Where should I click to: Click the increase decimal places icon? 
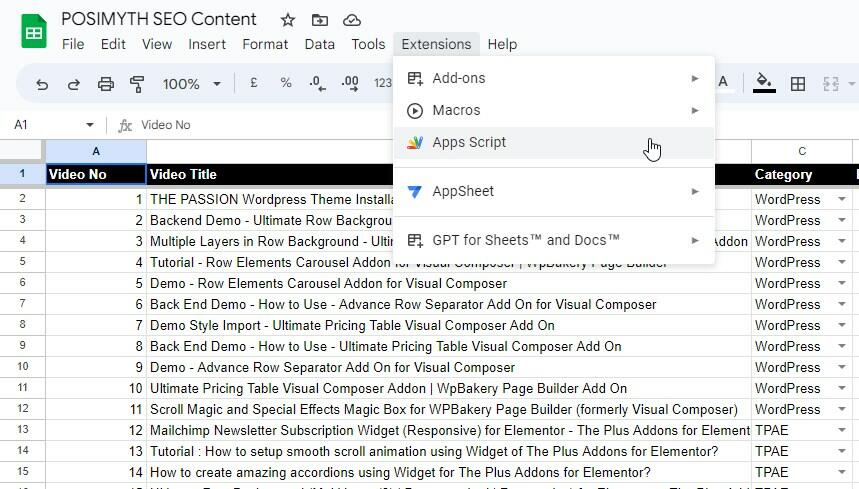(x=350, y=83)
